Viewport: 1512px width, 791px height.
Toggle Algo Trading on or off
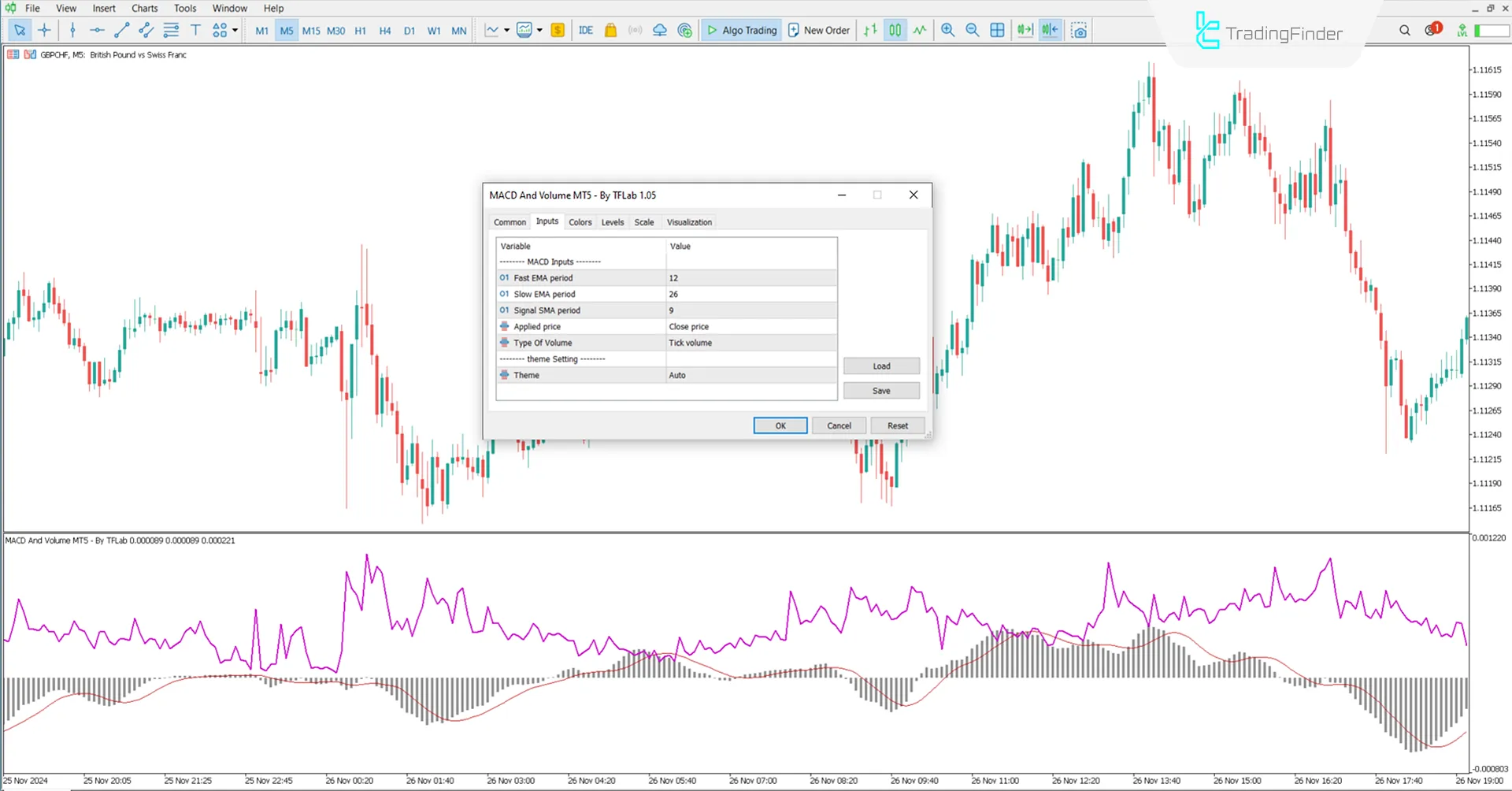tap(741, 30)
